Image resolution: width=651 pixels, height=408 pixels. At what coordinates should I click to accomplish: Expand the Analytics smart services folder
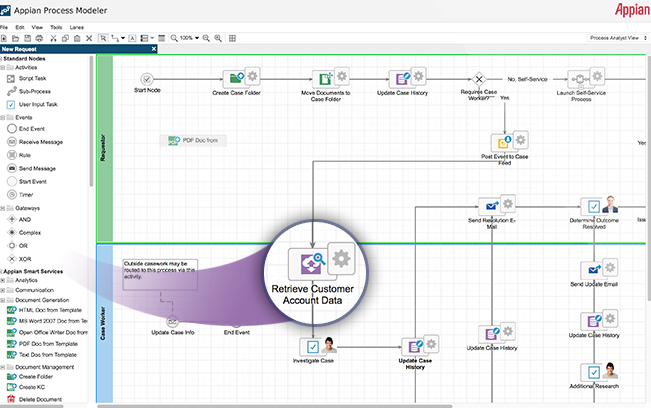[x=2, y=281]
